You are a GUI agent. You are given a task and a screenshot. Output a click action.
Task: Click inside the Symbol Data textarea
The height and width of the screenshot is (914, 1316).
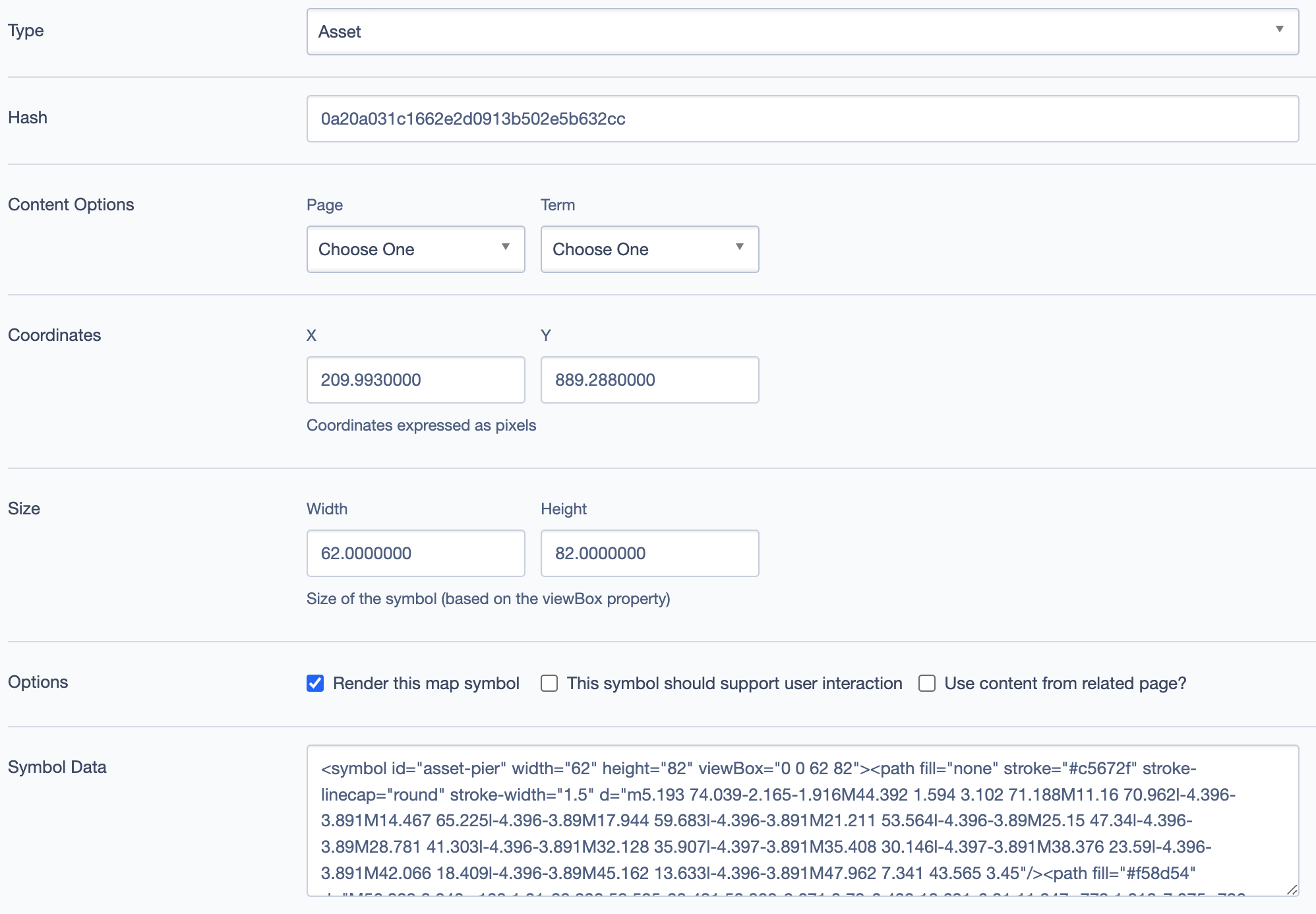click(802, 820)
